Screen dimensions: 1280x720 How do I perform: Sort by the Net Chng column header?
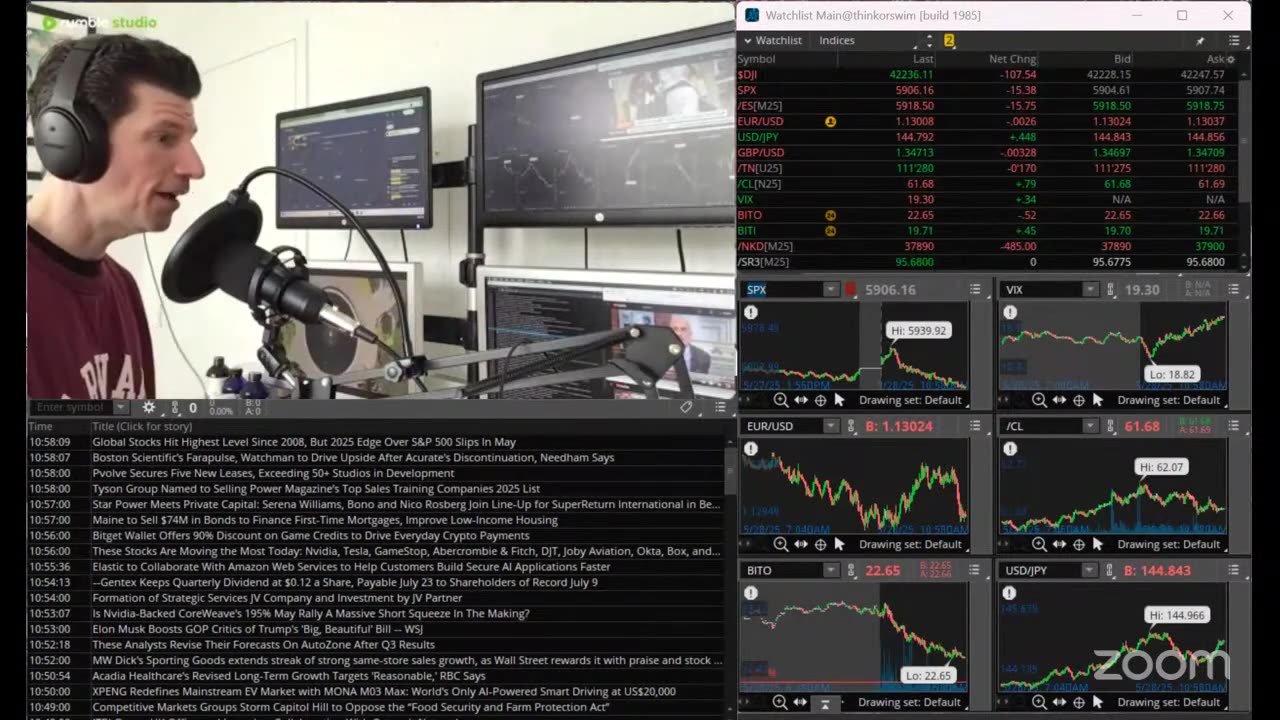click(x=1012, y=59)
